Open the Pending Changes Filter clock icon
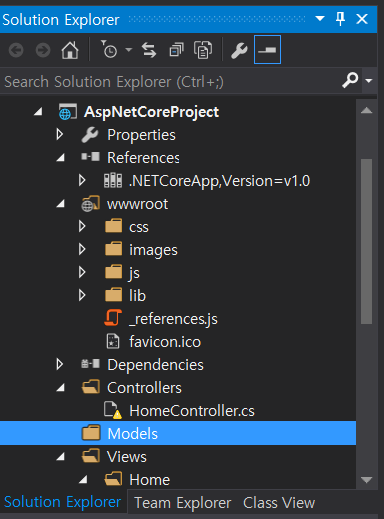Viewport: 384px width, 519px height. point(109,49)
